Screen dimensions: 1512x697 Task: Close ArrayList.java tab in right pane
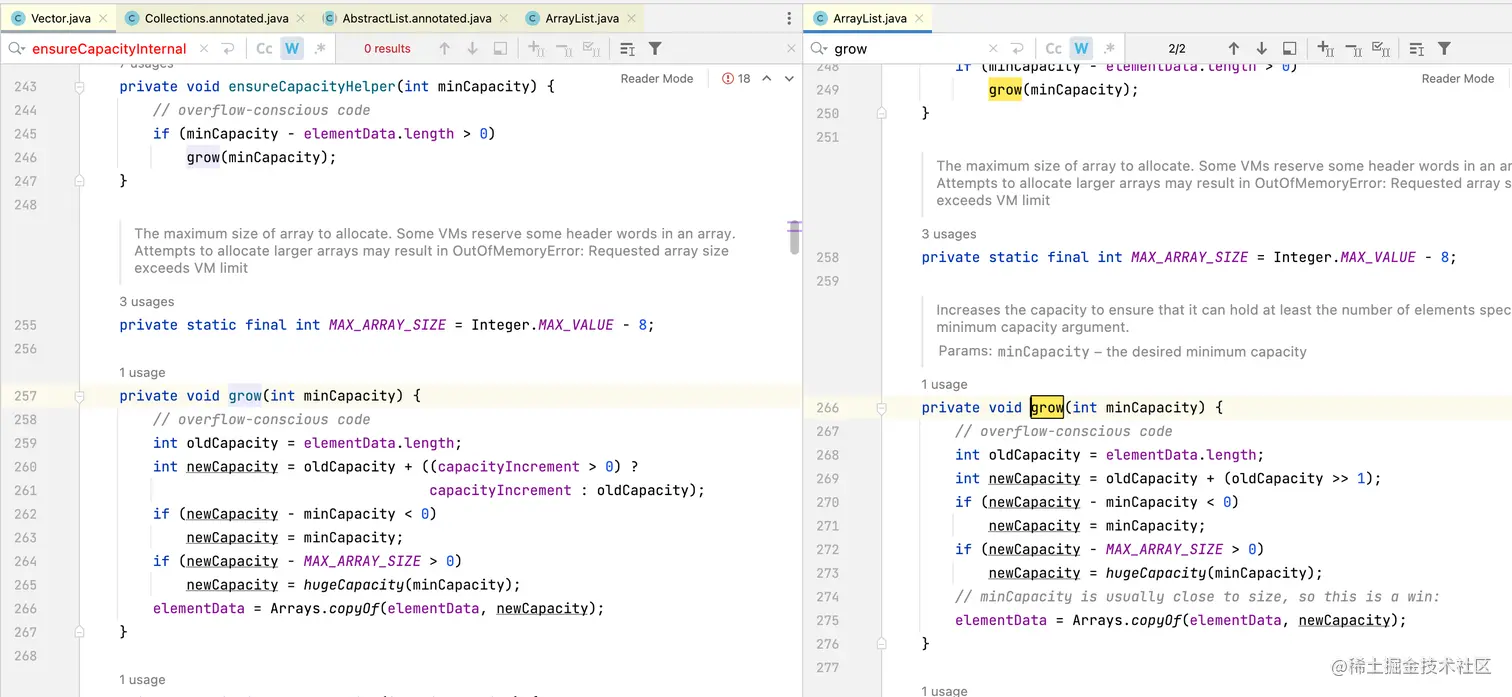[x=920, y=18]
